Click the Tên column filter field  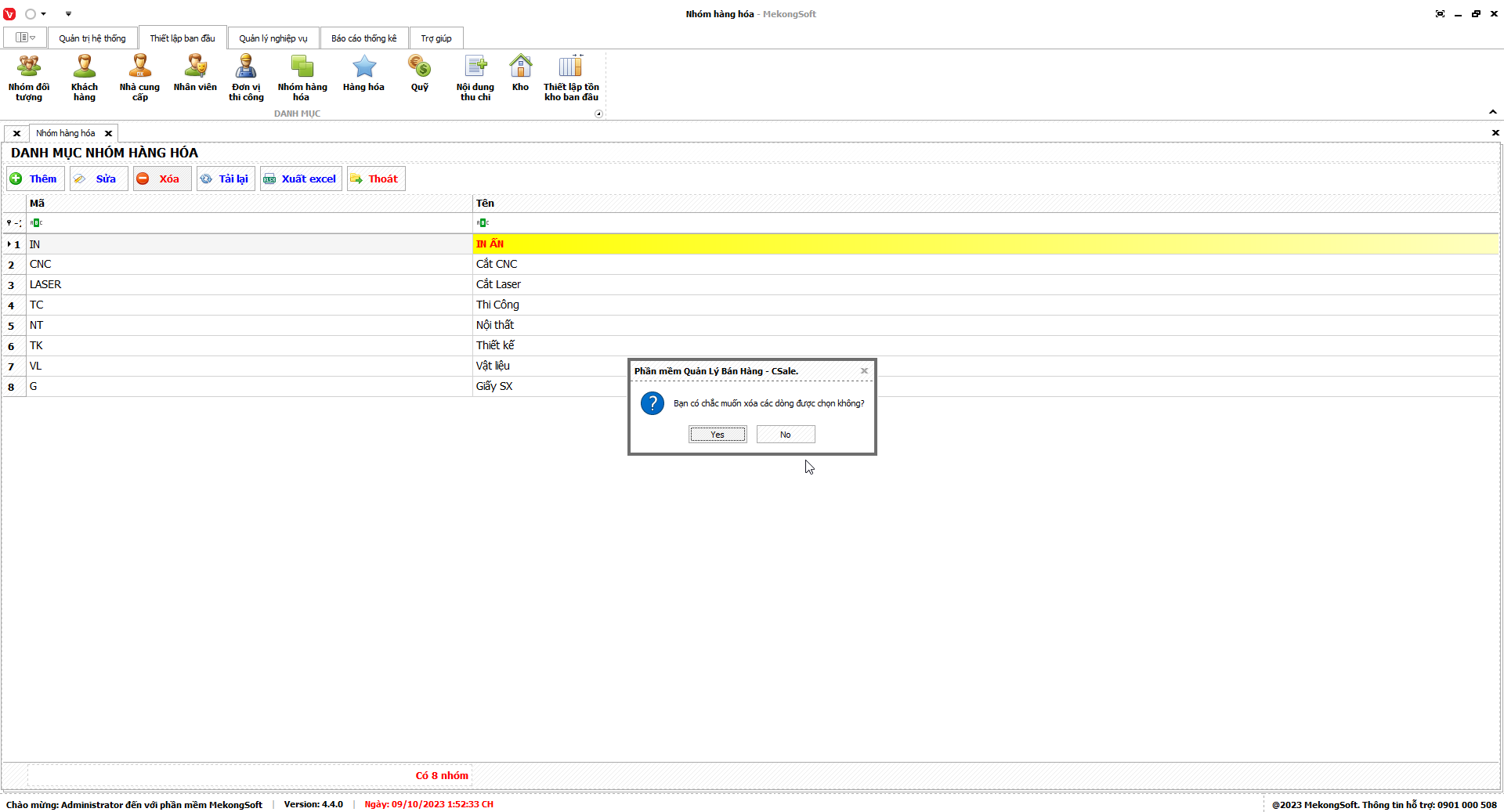tap(985, 223)
